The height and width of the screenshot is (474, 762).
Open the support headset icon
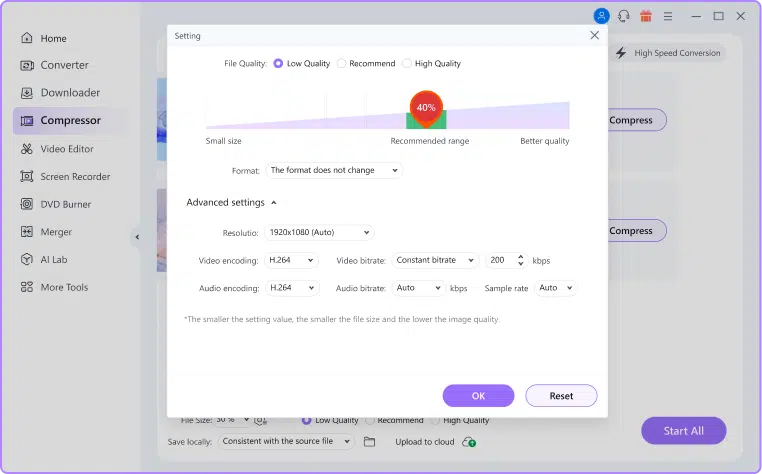pyautogui.click(x=623, y=16)
